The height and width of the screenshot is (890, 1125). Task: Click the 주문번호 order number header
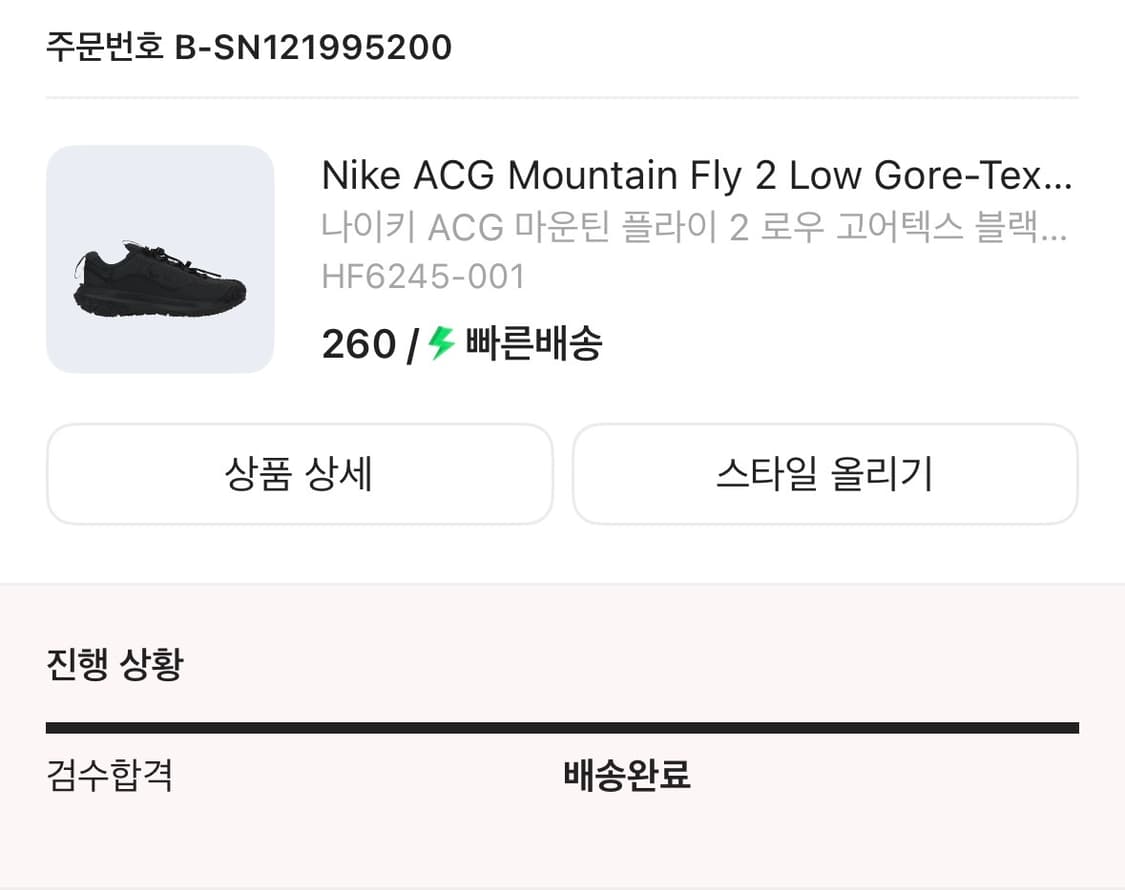coord(100,46)
